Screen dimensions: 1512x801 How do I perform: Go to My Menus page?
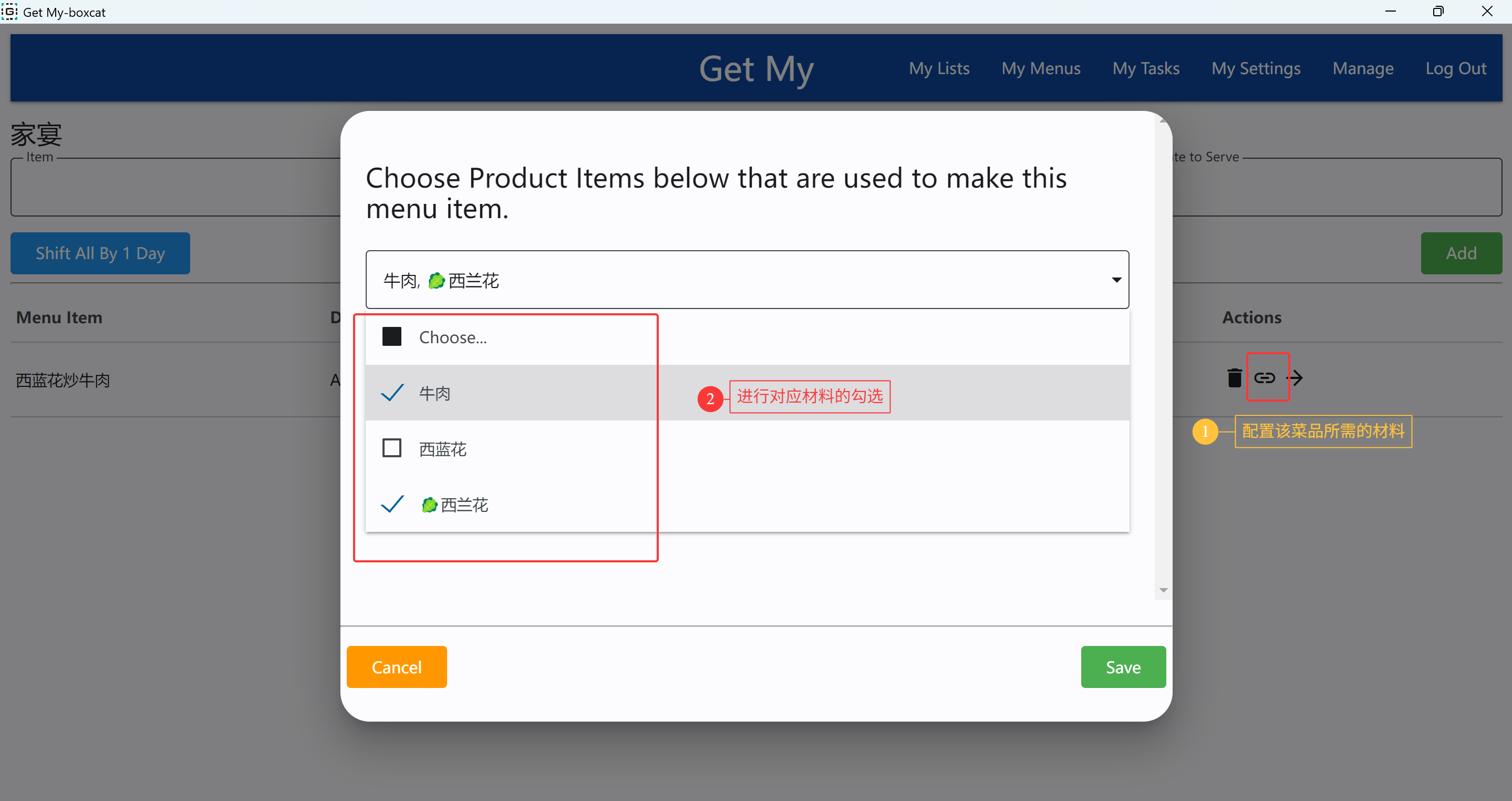(1041, 68)
